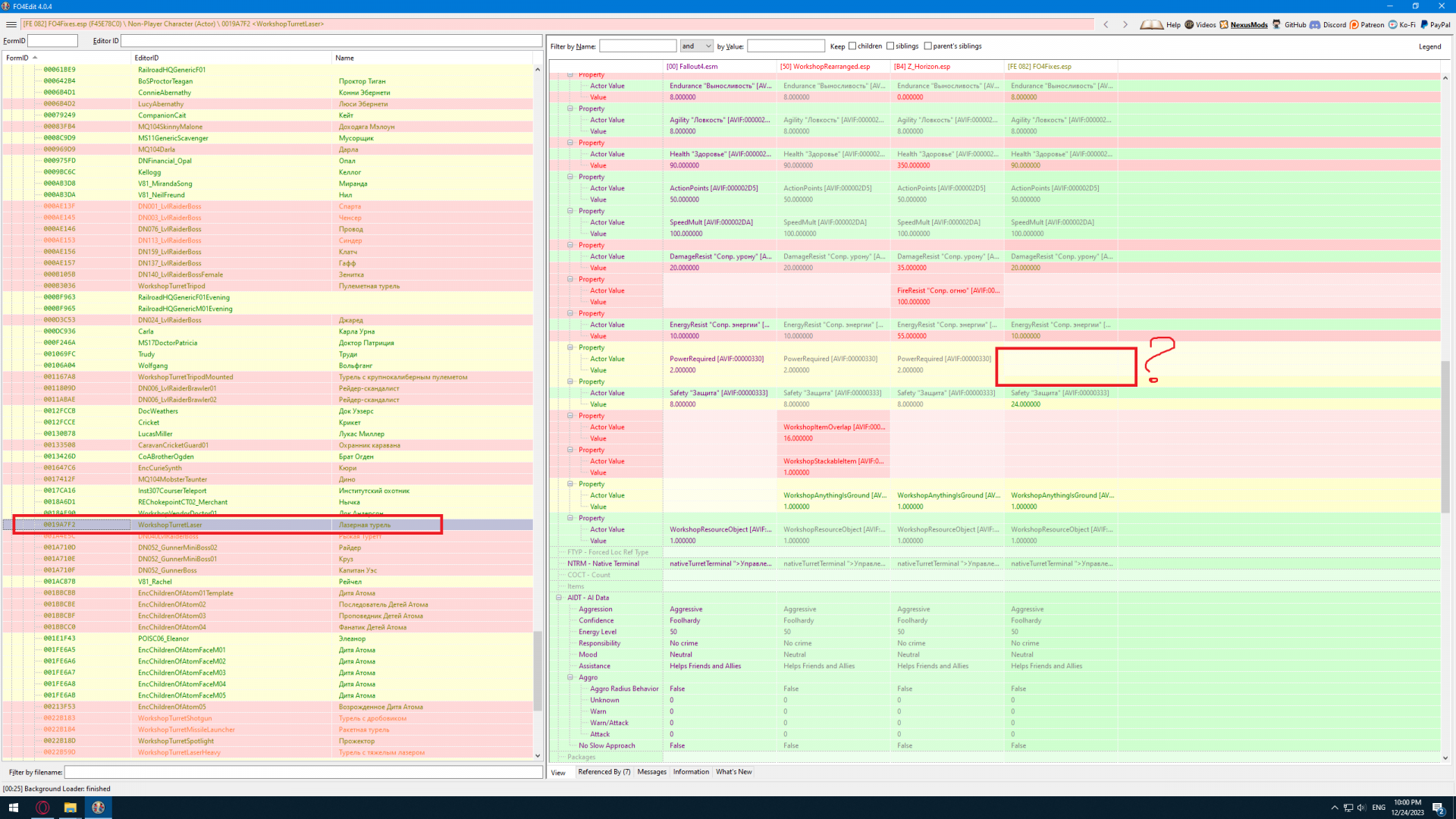Open the GitHub link icon
The width and height of the screenshot is (1456, 819).
(1277, 24)
